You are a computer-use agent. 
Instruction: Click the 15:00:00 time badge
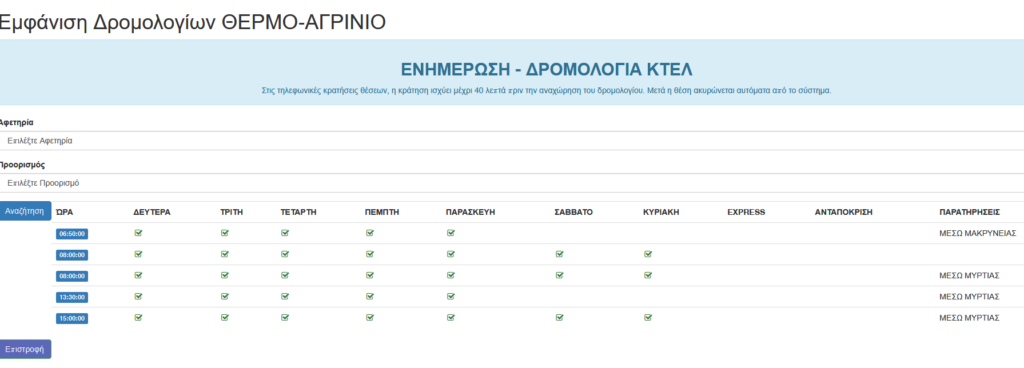[x=72, y=318]
